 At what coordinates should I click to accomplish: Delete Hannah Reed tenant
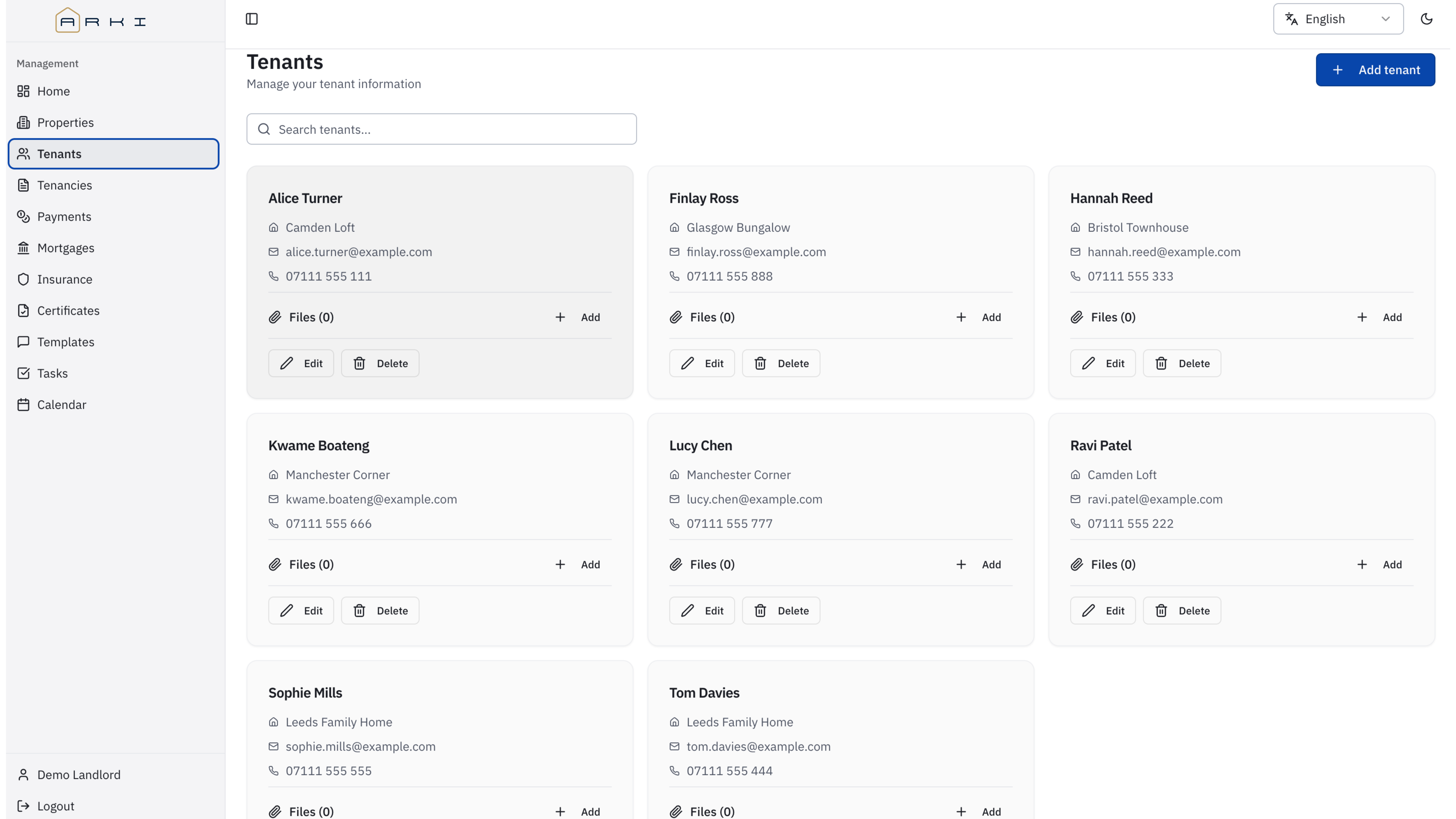pos(1182,364)
